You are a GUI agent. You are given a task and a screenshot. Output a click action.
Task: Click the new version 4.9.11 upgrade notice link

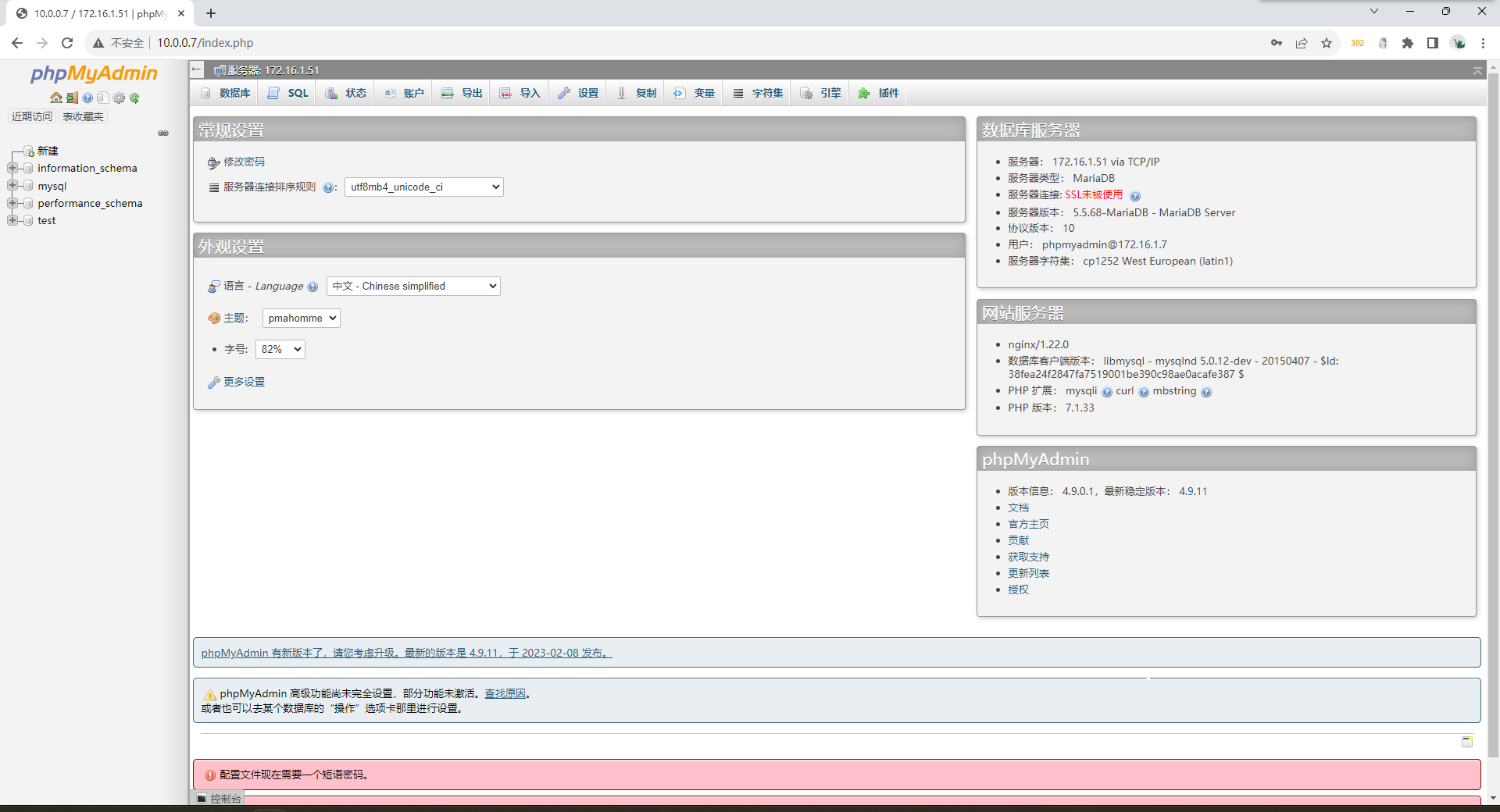406,654
